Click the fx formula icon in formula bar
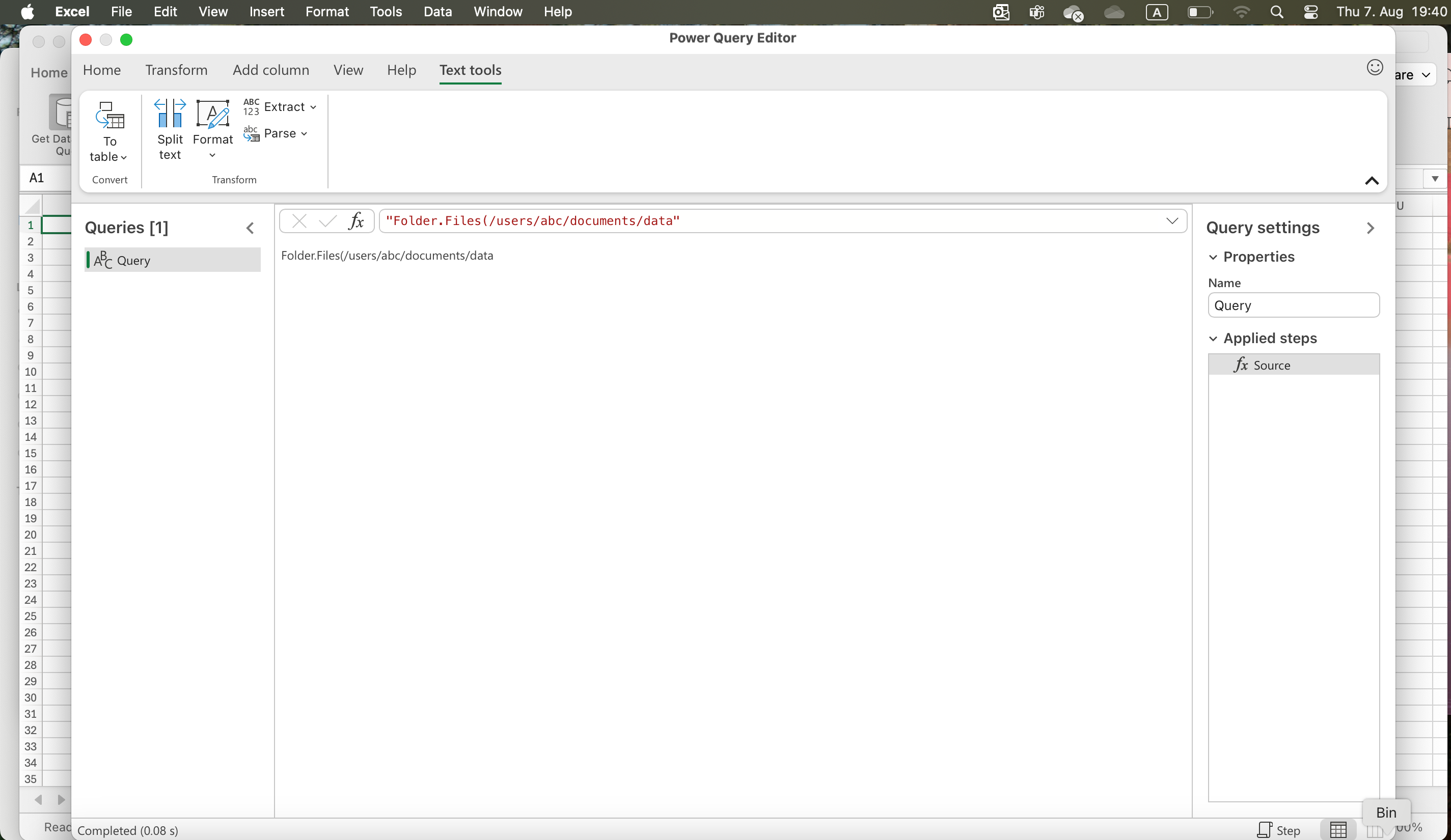 click(x=356, y=221)
